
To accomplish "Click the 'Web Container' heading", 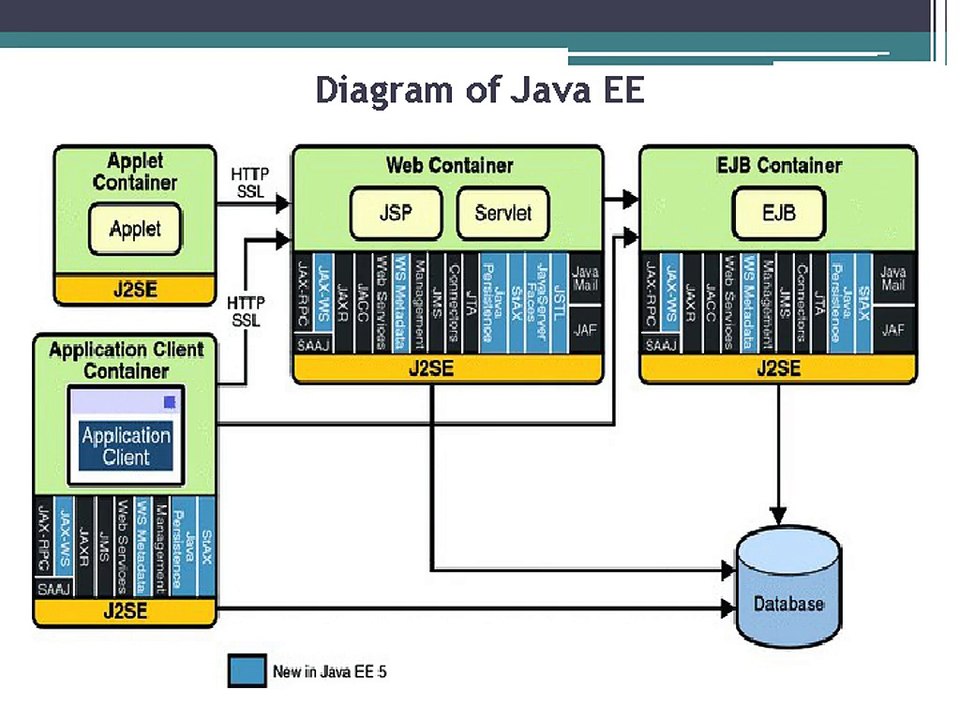I will tap(449, 165).
